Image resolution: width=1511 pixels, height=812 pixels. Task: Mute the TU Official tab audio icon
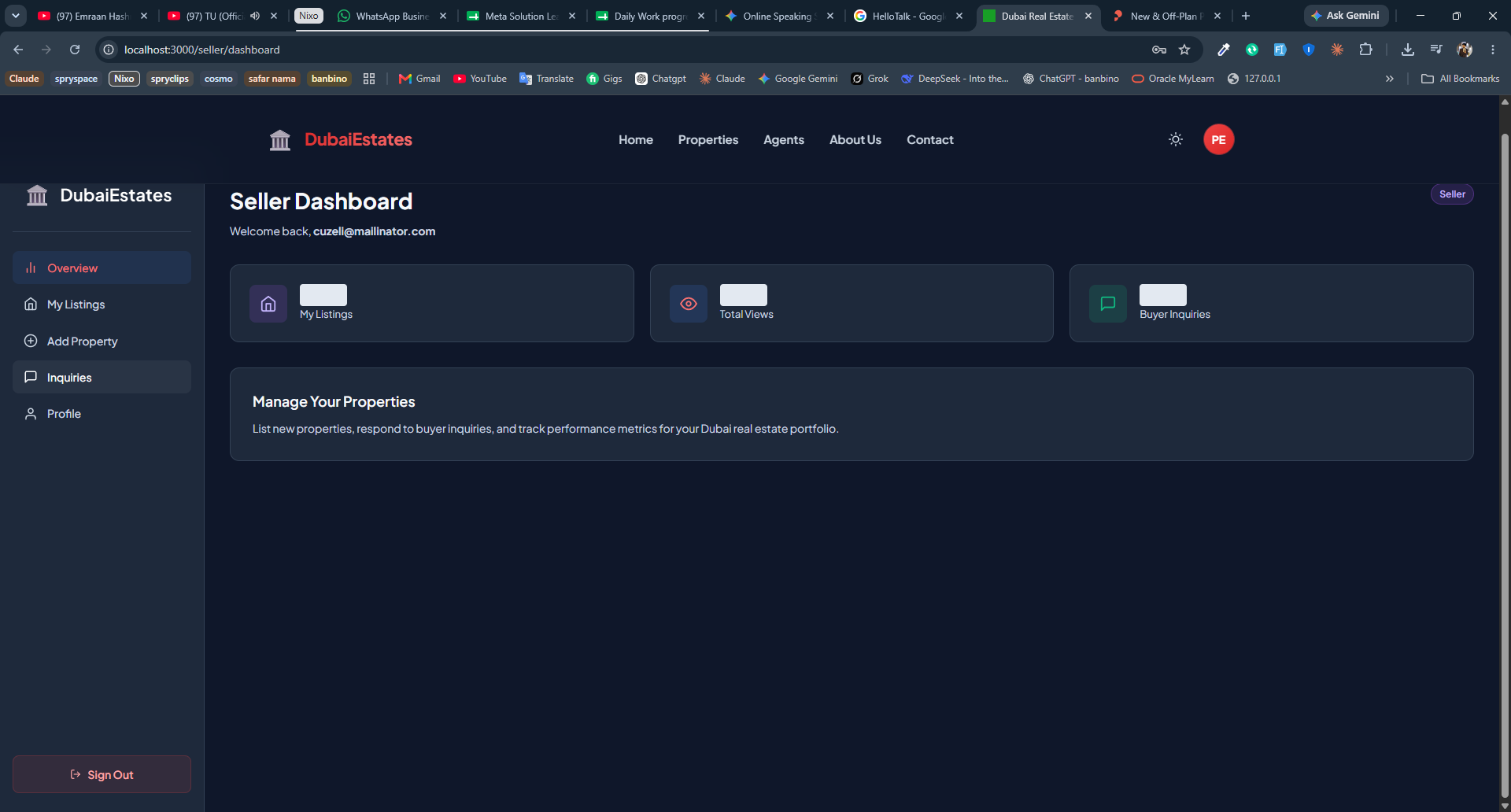pyautogui.click(x=255, y=16)
